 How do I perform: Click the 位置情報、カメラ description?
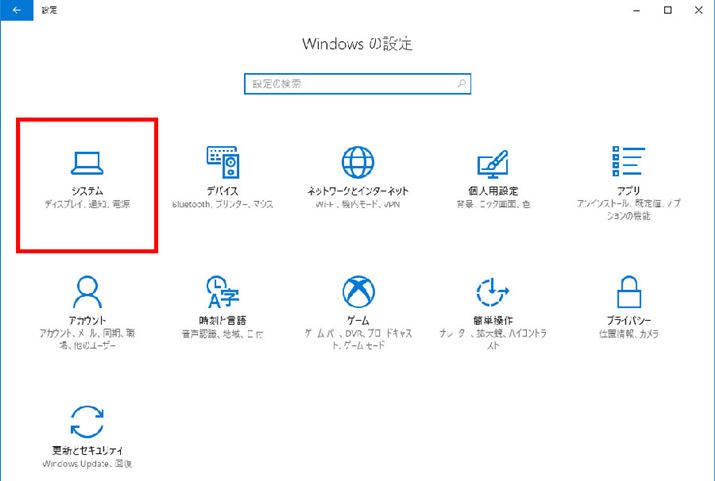[628, 334]
